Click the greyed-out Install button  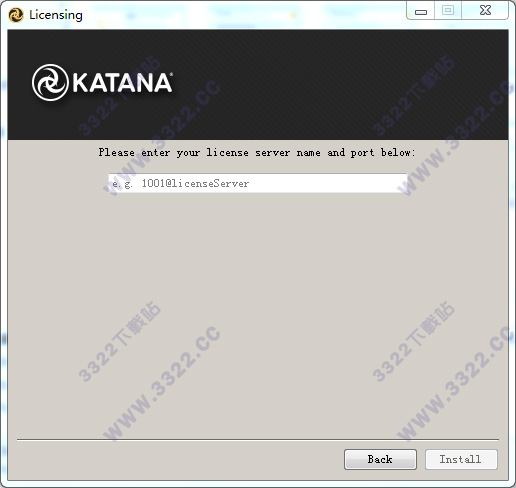point(461,459)
